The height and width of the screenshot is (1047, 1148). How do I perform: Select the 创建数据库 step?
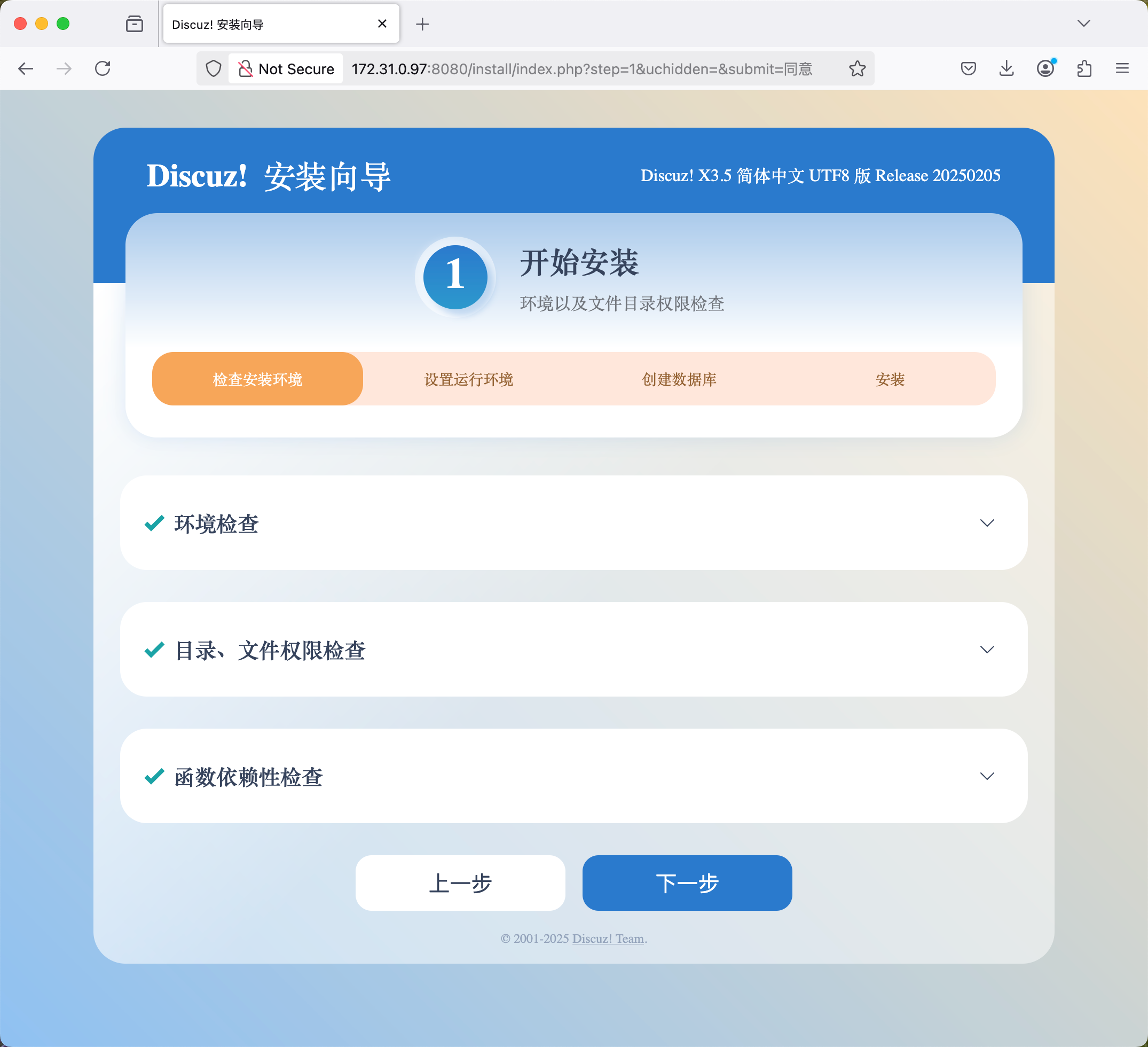pos(679,379)
